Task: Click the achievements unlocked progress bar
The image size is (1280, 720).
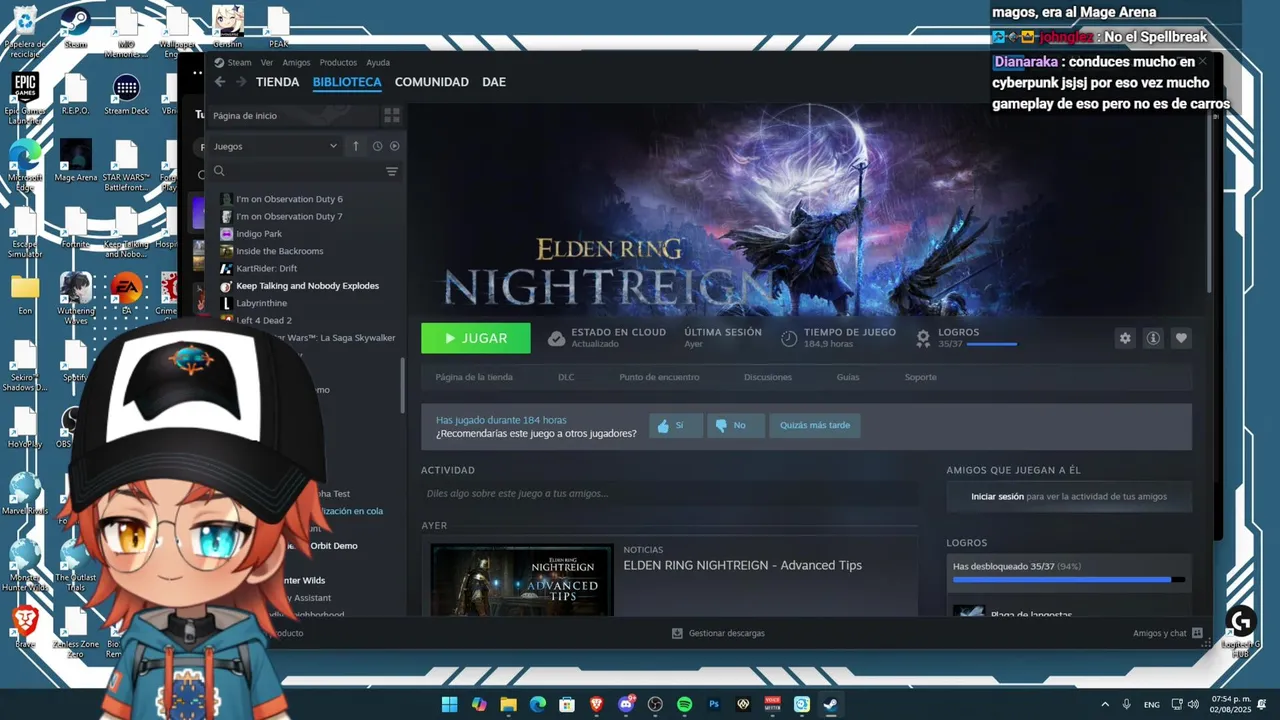Action: click(x=1069, y=579)
